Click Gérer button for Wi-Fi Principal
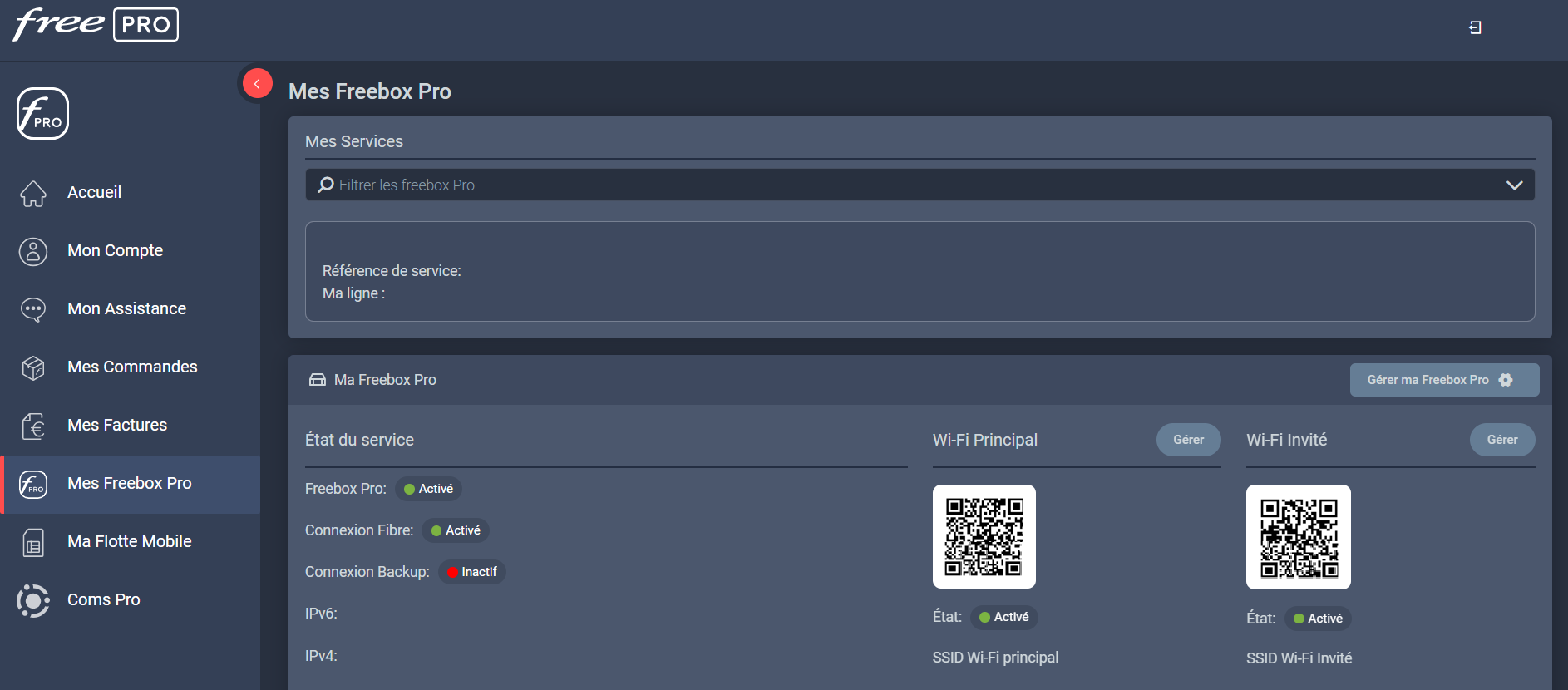Screen dimensions: 1568x690 (x=1188, y=440)
